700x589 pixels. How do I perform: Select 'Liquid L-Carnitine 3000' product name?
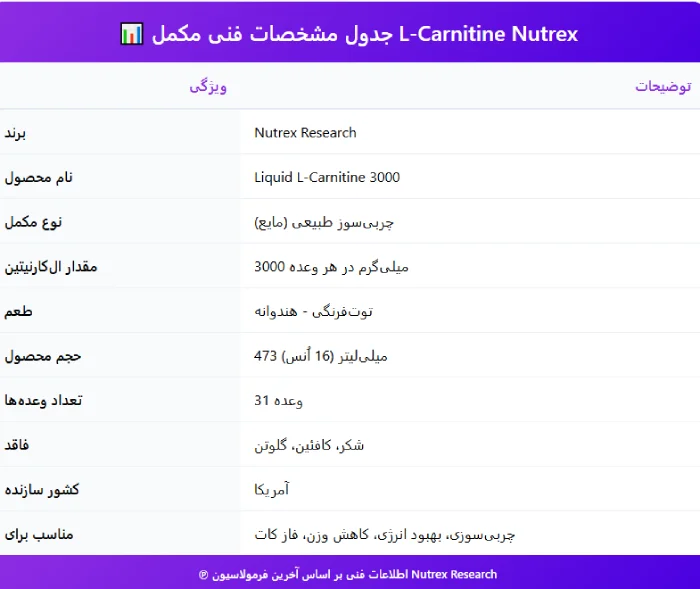(327, 177)
